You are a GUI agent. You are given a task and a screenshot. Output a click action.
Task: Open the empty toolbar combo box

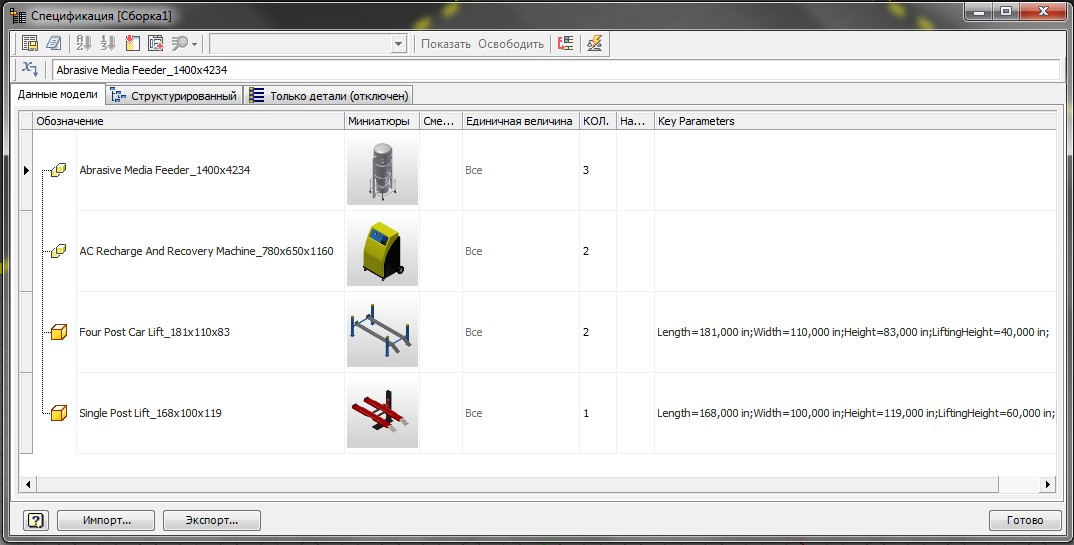pos(308,44)
